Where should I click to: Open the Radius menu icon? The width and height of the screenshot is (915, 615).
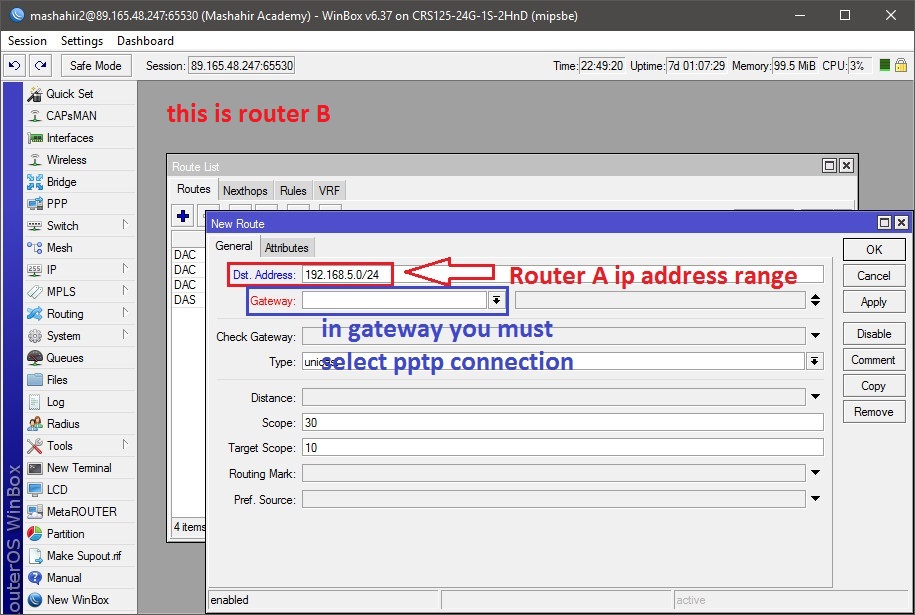point(35,424)
